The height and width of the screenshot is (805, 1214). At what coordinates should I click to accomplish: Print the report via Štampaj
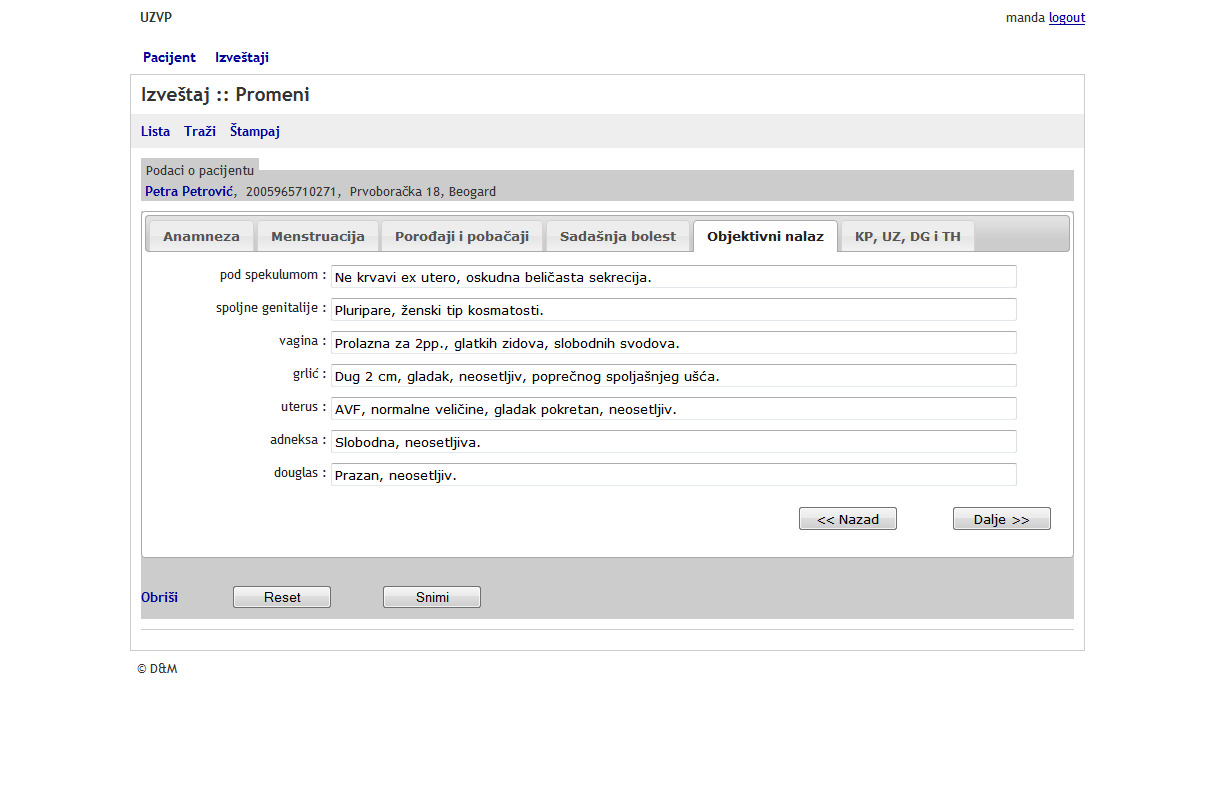255,131
